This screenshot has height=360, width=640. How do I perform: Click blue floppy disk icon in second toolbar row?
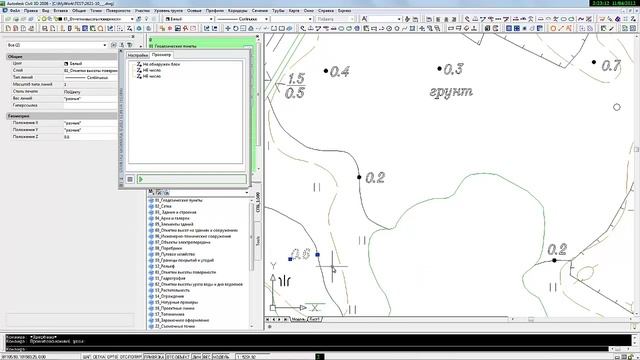[178, 28]
